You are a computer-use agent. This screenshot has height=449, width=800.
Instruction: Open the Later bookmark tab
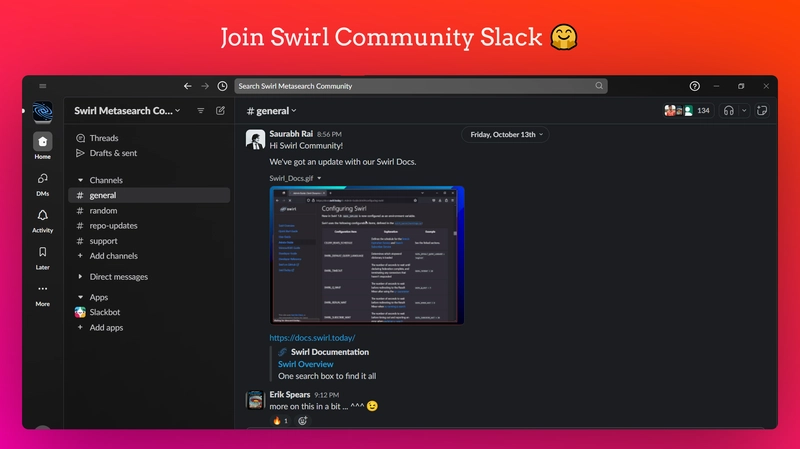[x=43, y=258]
